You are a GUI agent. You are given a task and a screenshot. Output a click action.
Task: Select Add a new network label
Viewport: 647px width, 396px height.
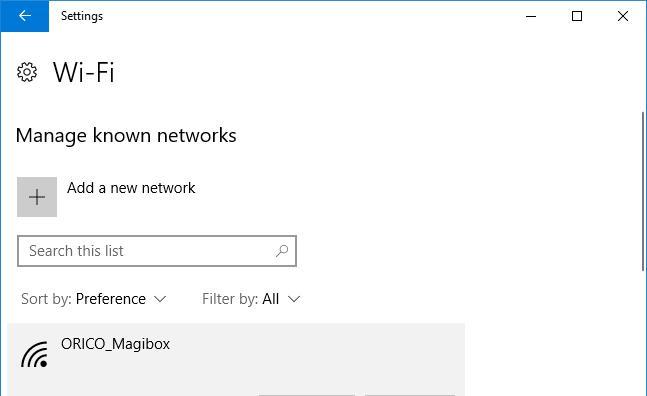pyautogui.click(x=131, y=188)
